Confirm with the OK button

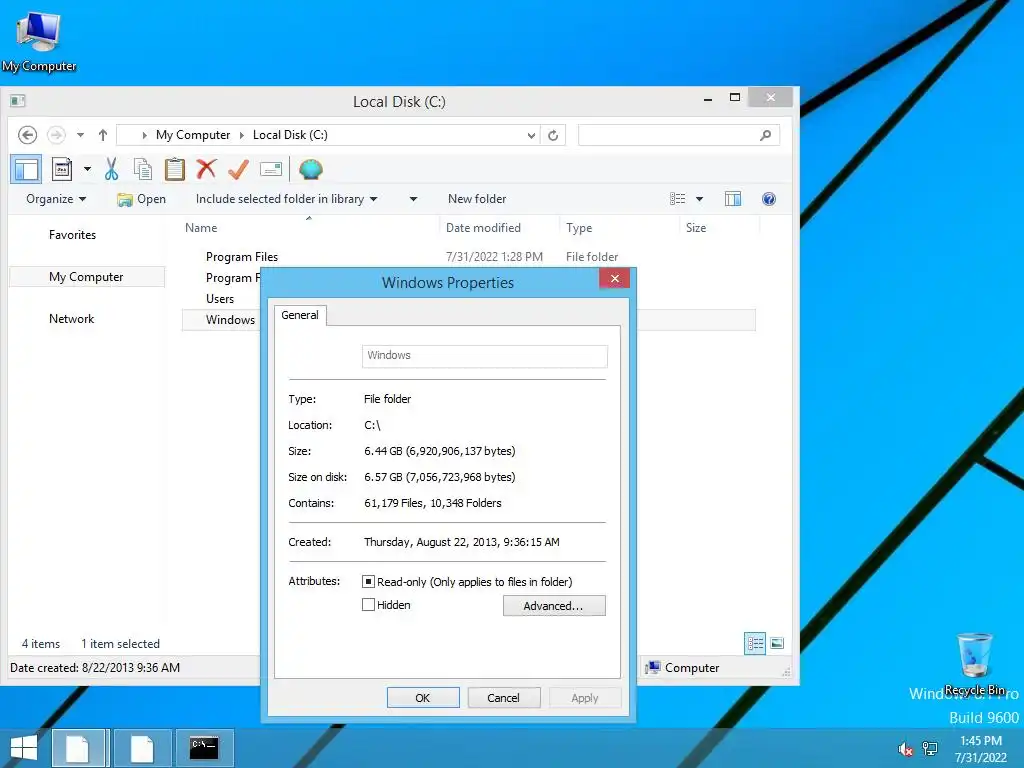423,697
